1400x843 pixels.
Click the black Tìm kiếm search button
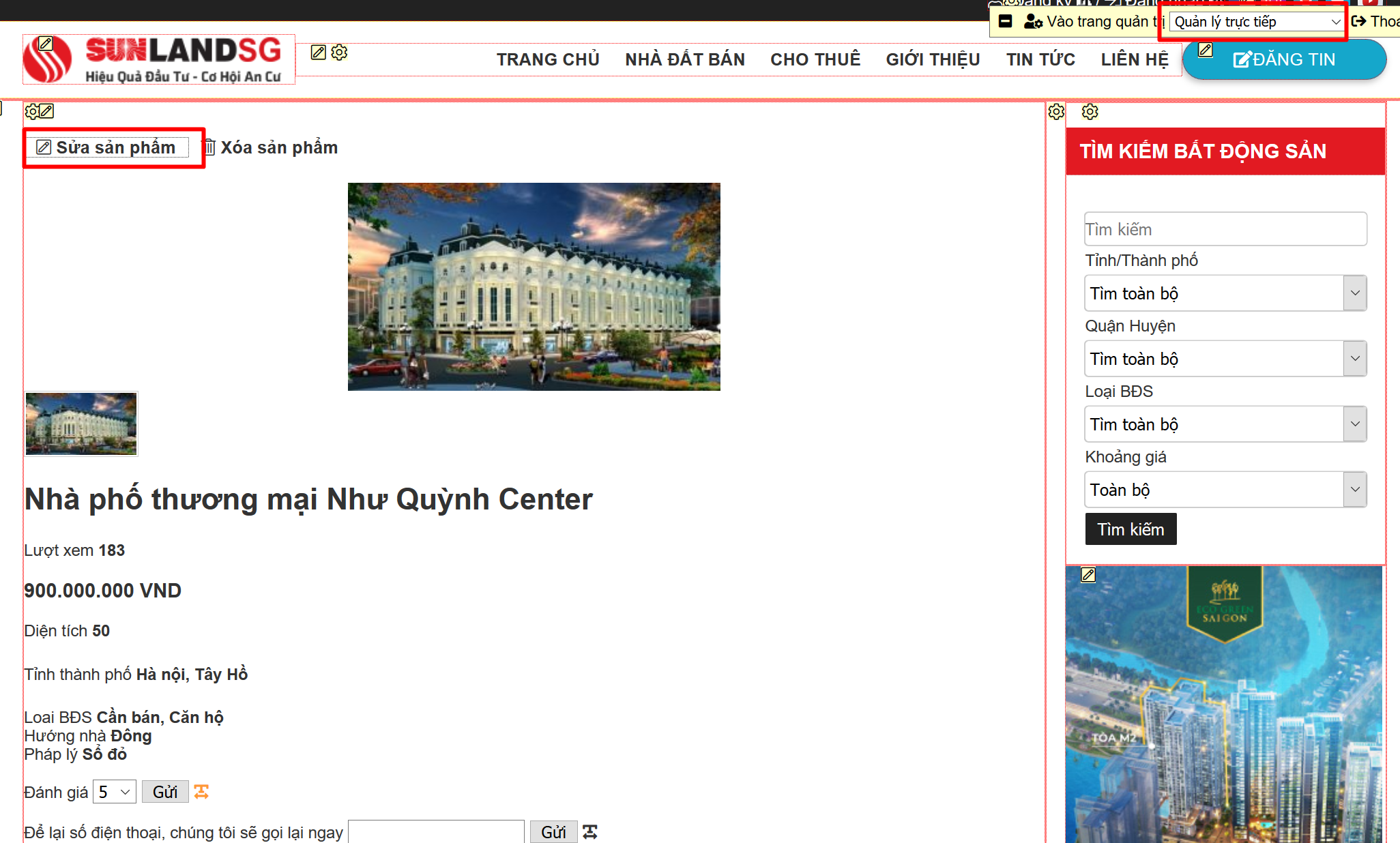1131,529
